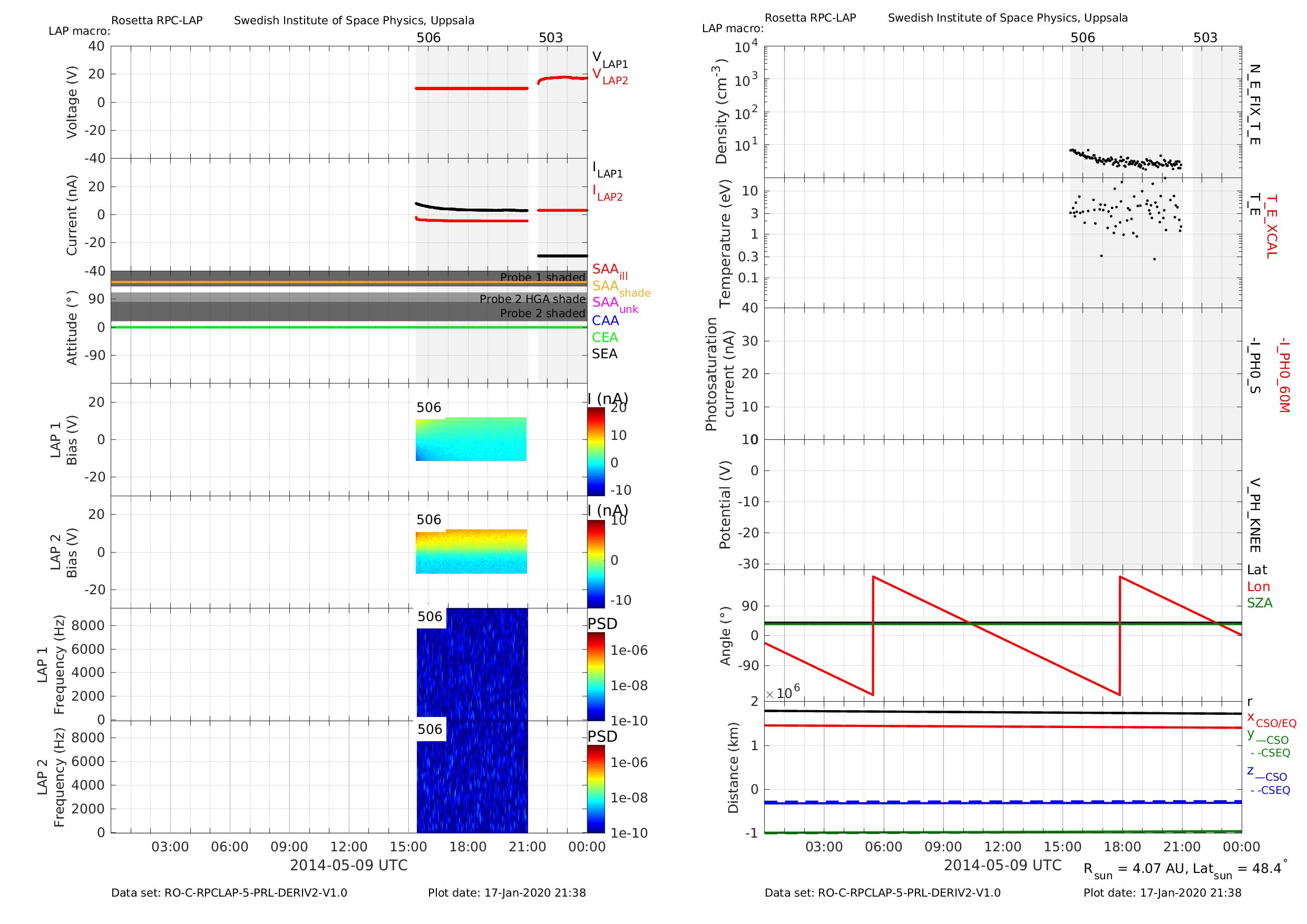Click the red SAA ill legend entry
The height and width of the screenshot is (924, 1307).
pos(610,271)
